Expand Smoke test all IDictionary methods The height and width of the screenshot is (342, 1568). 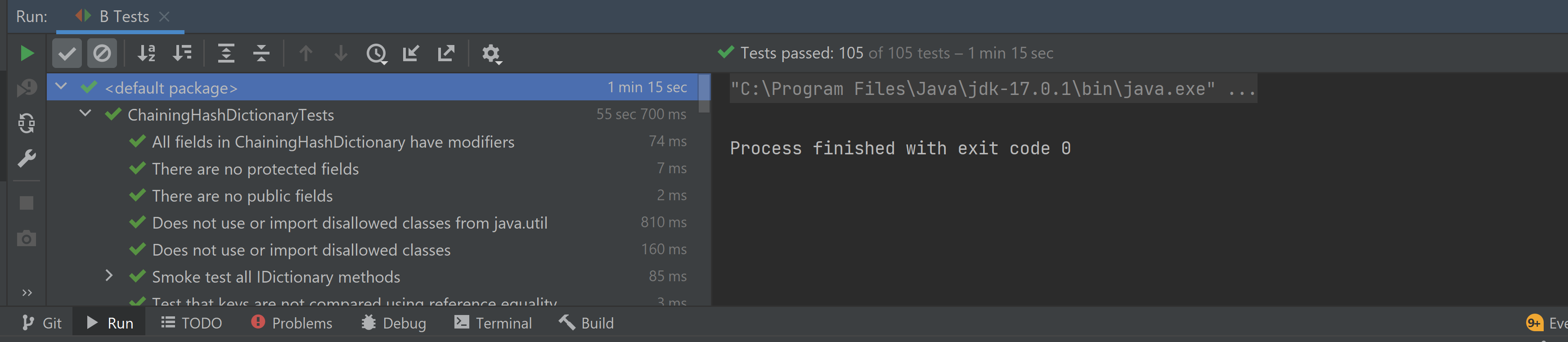(109, 276)
